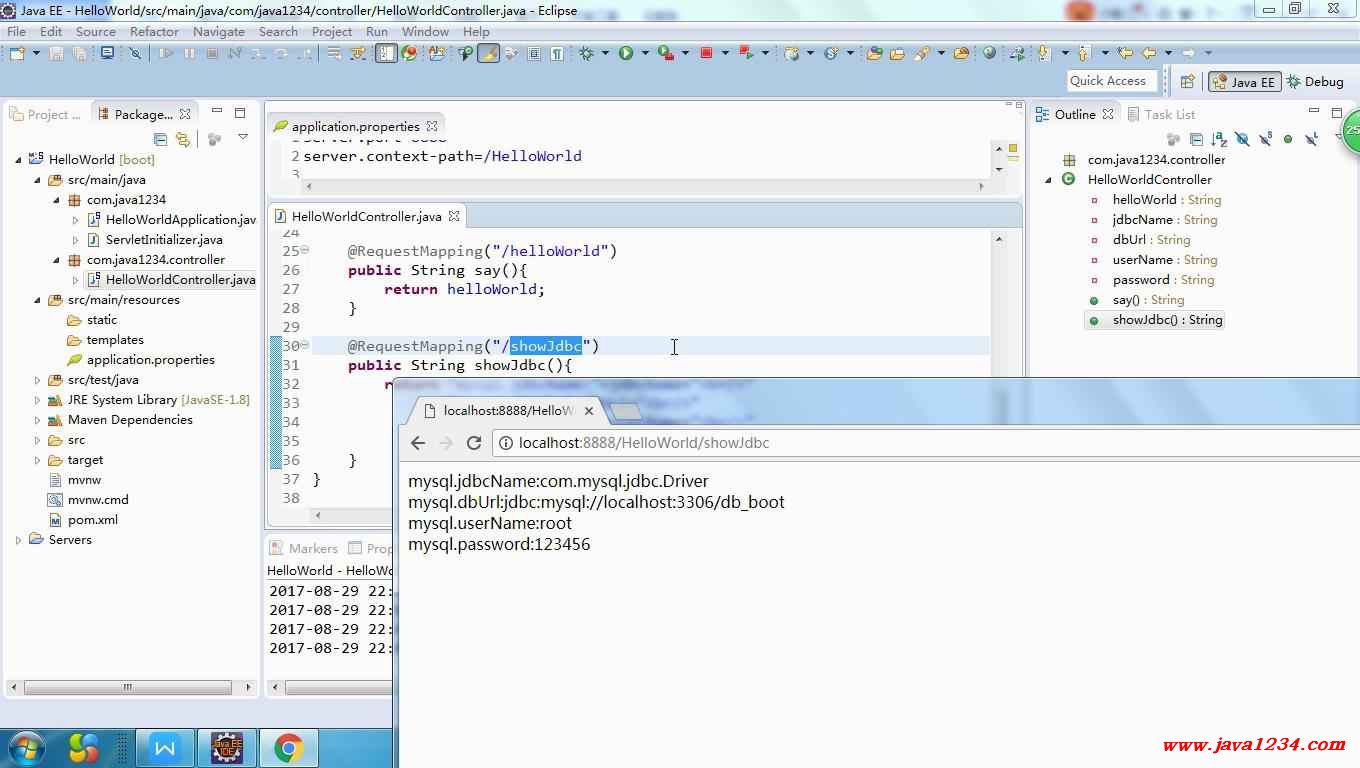The image size is (1360, 768).
Task: Click the Open Type toolbar icon
Action: [874, 53]
